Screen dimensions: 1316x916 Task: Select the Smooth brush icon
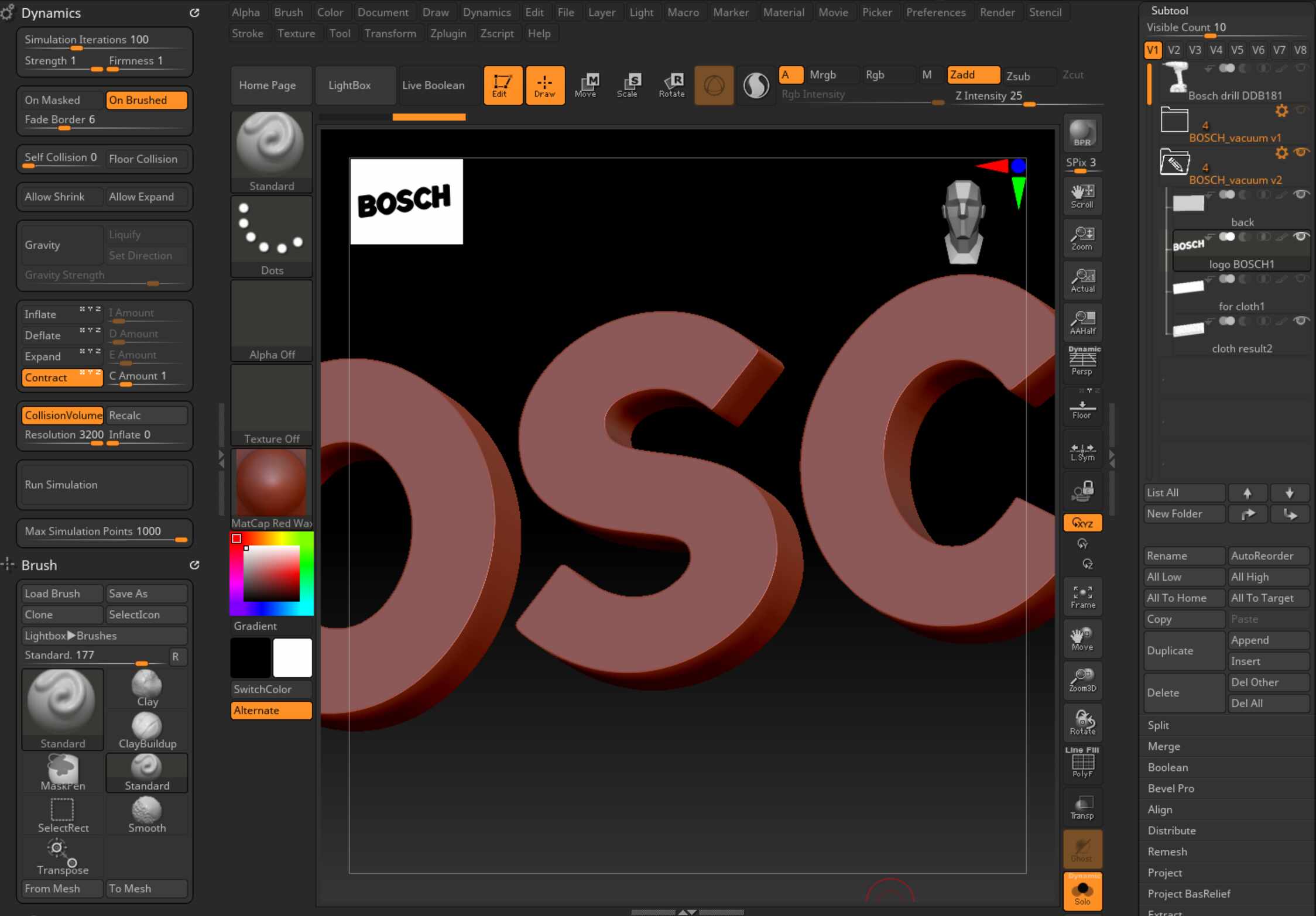[x=147, y=814]
